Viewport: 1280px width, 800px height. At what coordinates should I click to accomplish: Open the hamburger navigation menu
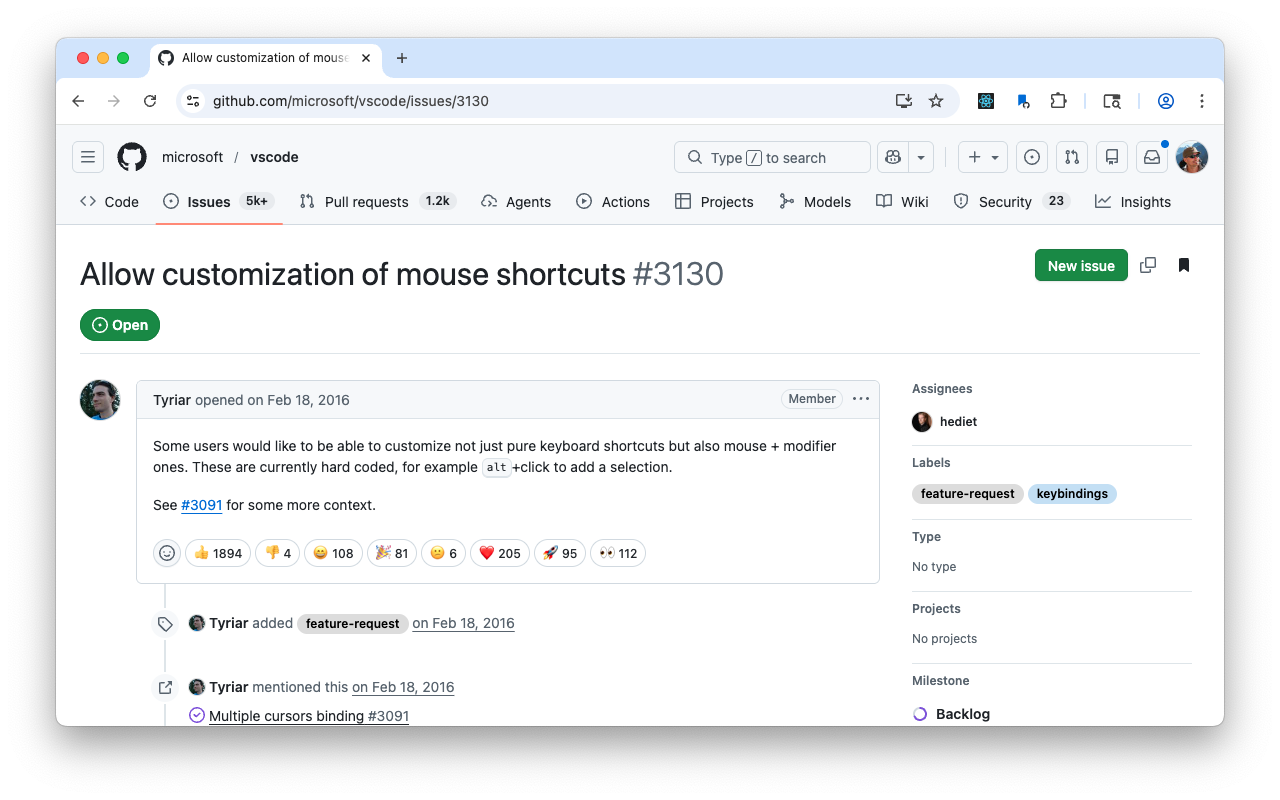(88, 157)
